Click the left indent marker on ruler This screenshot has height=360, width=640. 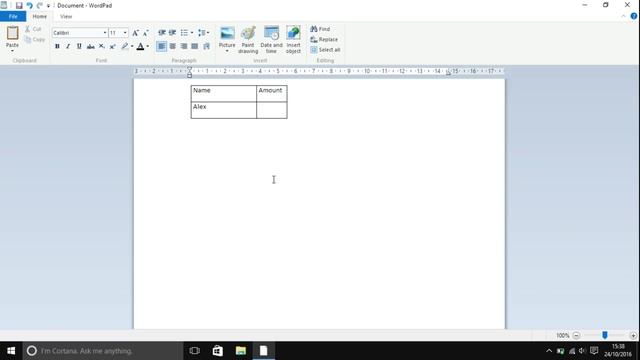[x=189, y=73]
